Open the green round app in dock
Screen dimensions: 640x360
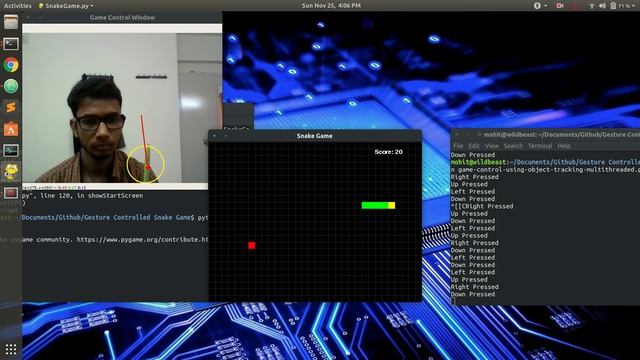click(x=11, y=86)
